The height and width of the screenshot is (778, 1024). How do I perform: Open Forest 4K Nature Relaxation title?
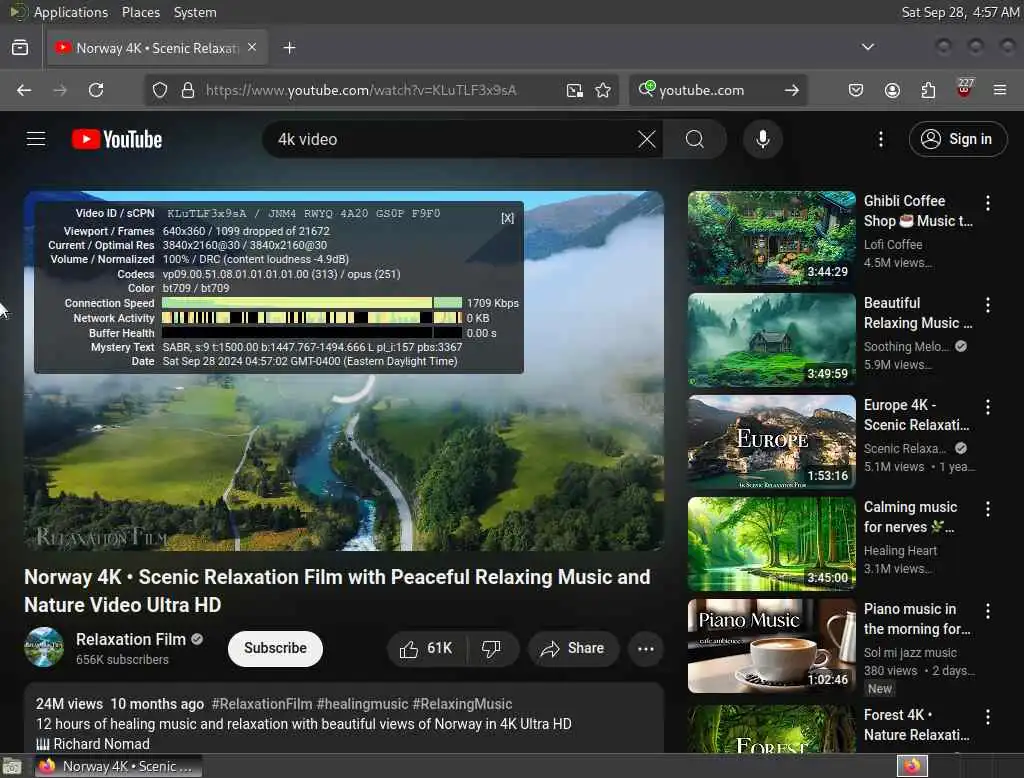click(916, 725)
